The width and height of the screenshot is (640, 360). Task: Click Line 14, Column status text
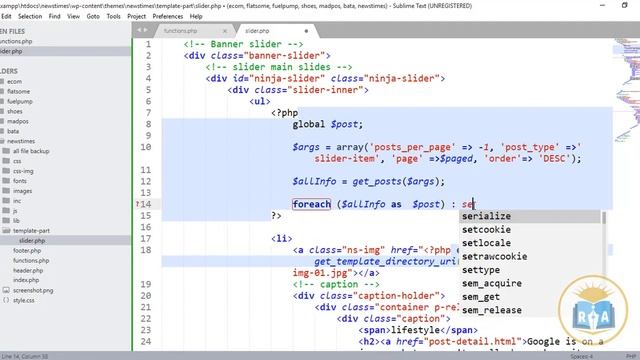pyautogui.click(x=24, y=356)
